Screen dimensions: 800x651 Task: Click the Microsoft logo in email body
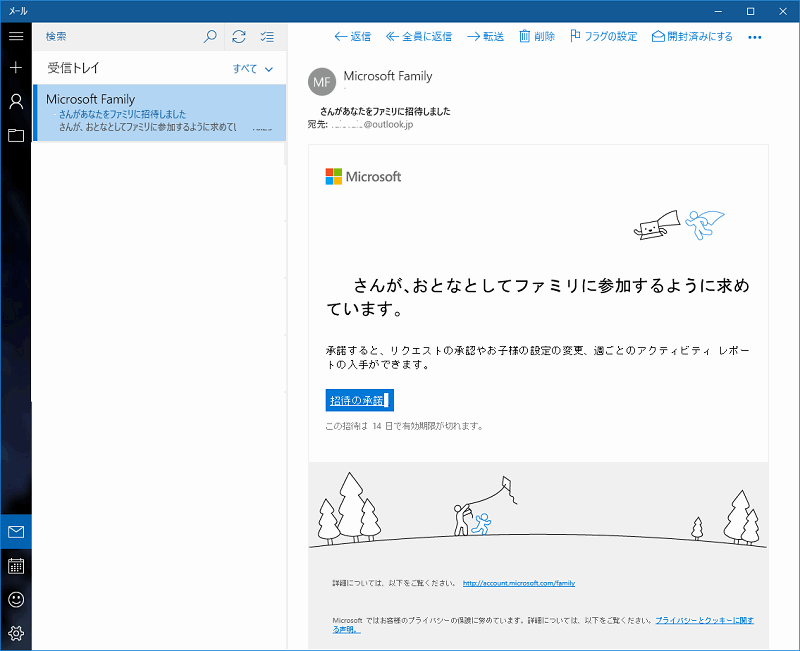[363, 177]
